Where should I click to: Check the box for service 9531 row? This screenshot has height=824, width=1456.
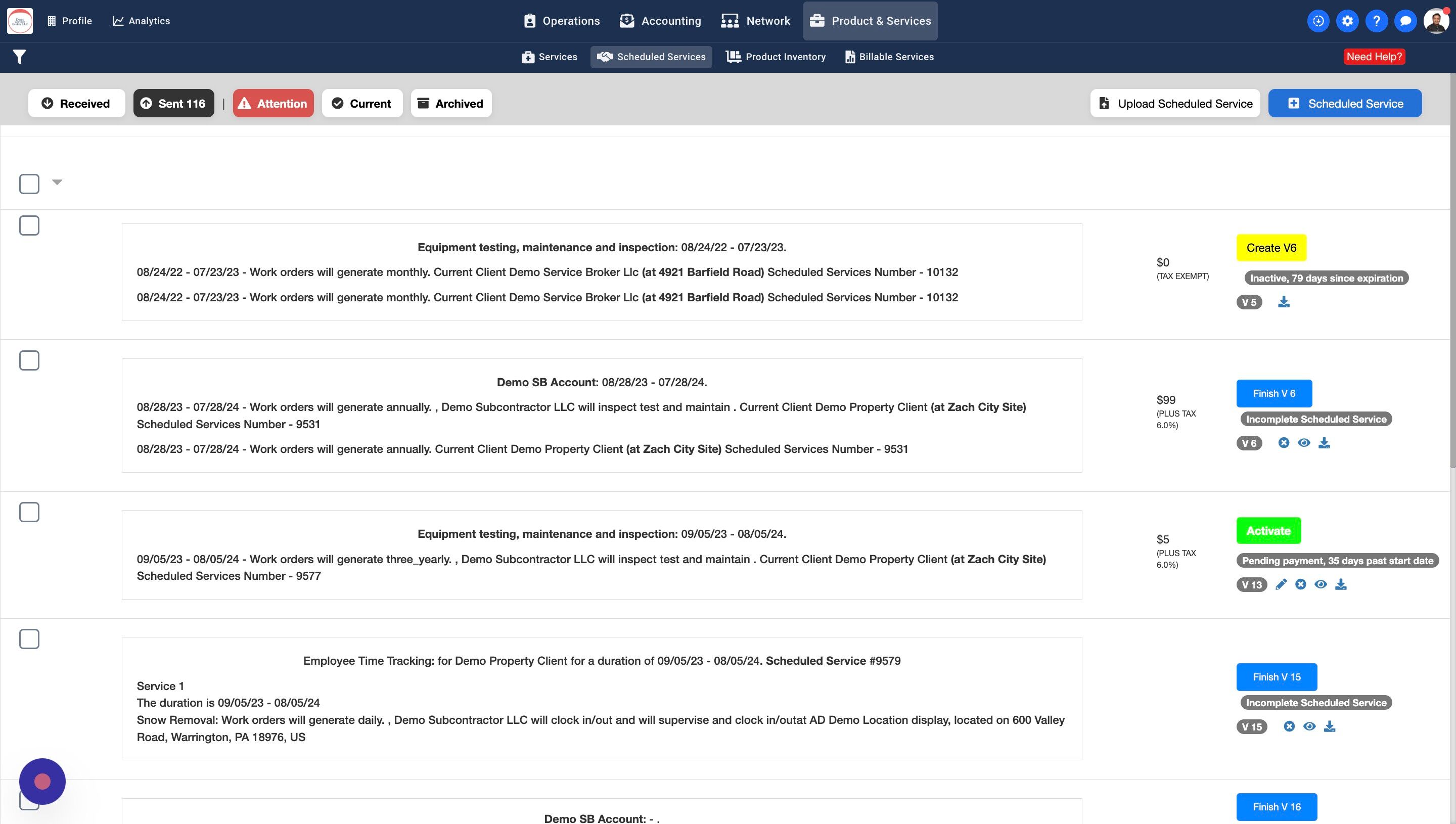click(29, 360)
